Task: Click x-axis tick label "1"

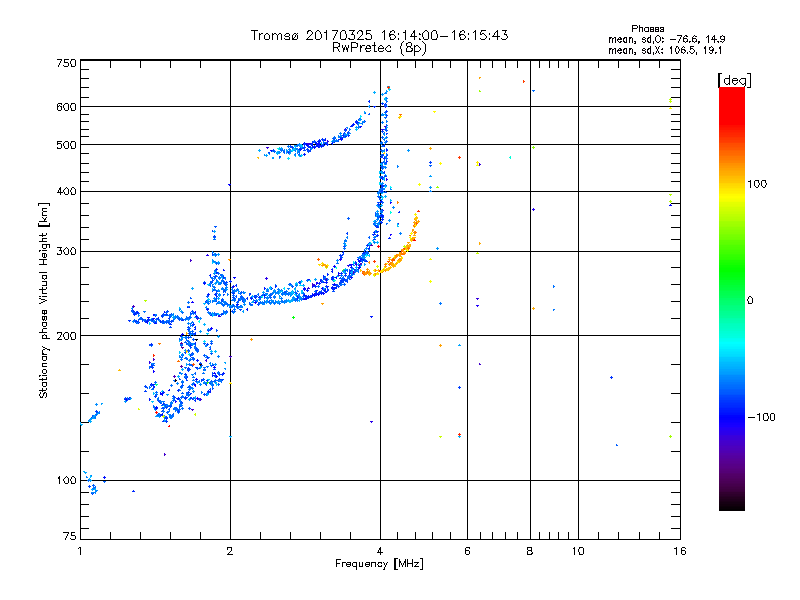Action: [x=80, y=551]
